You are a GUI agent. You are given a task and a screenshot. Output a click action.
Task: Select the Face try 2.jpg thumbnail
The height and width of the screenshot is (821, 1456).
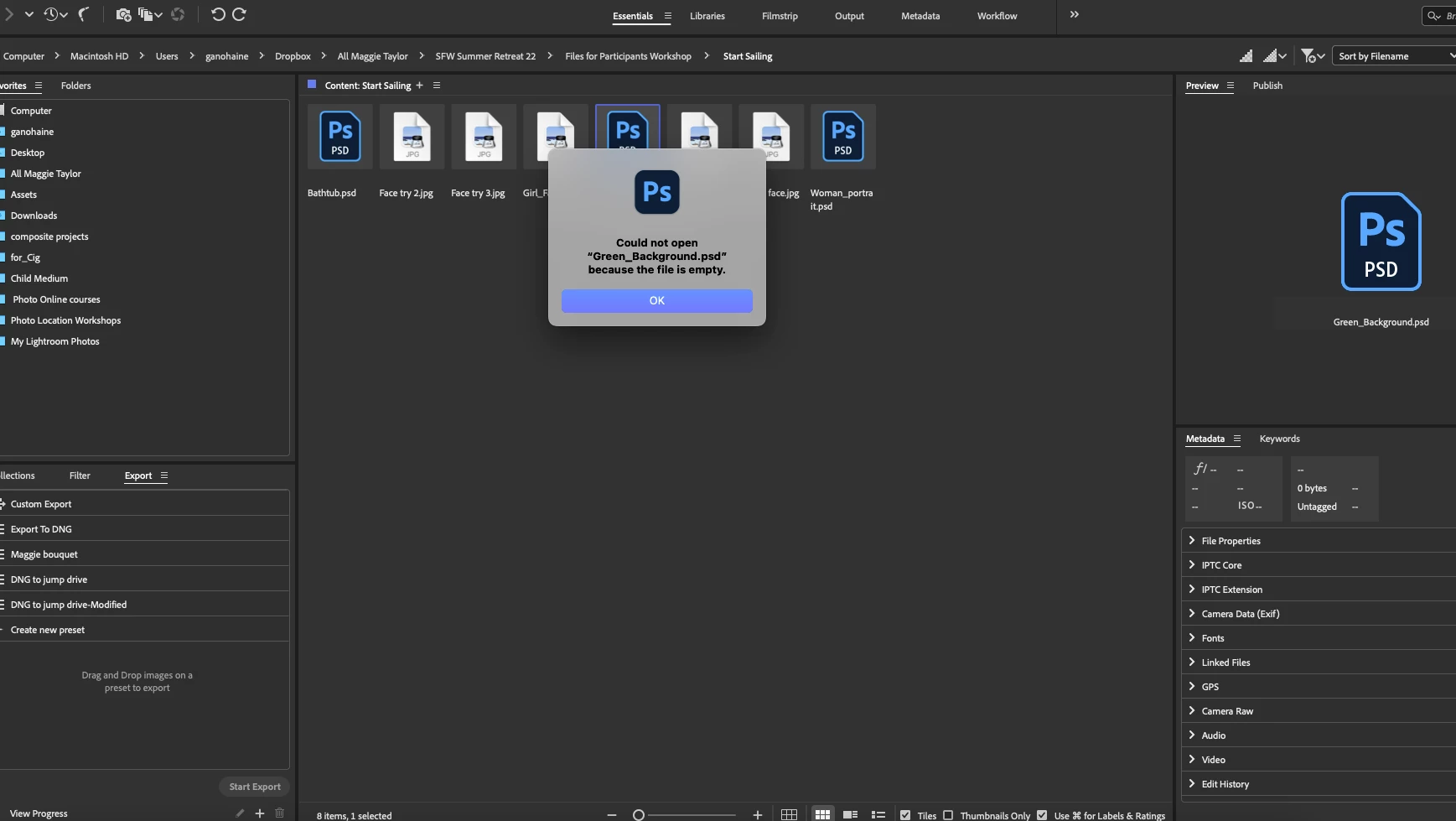click(x=412, y=137)
